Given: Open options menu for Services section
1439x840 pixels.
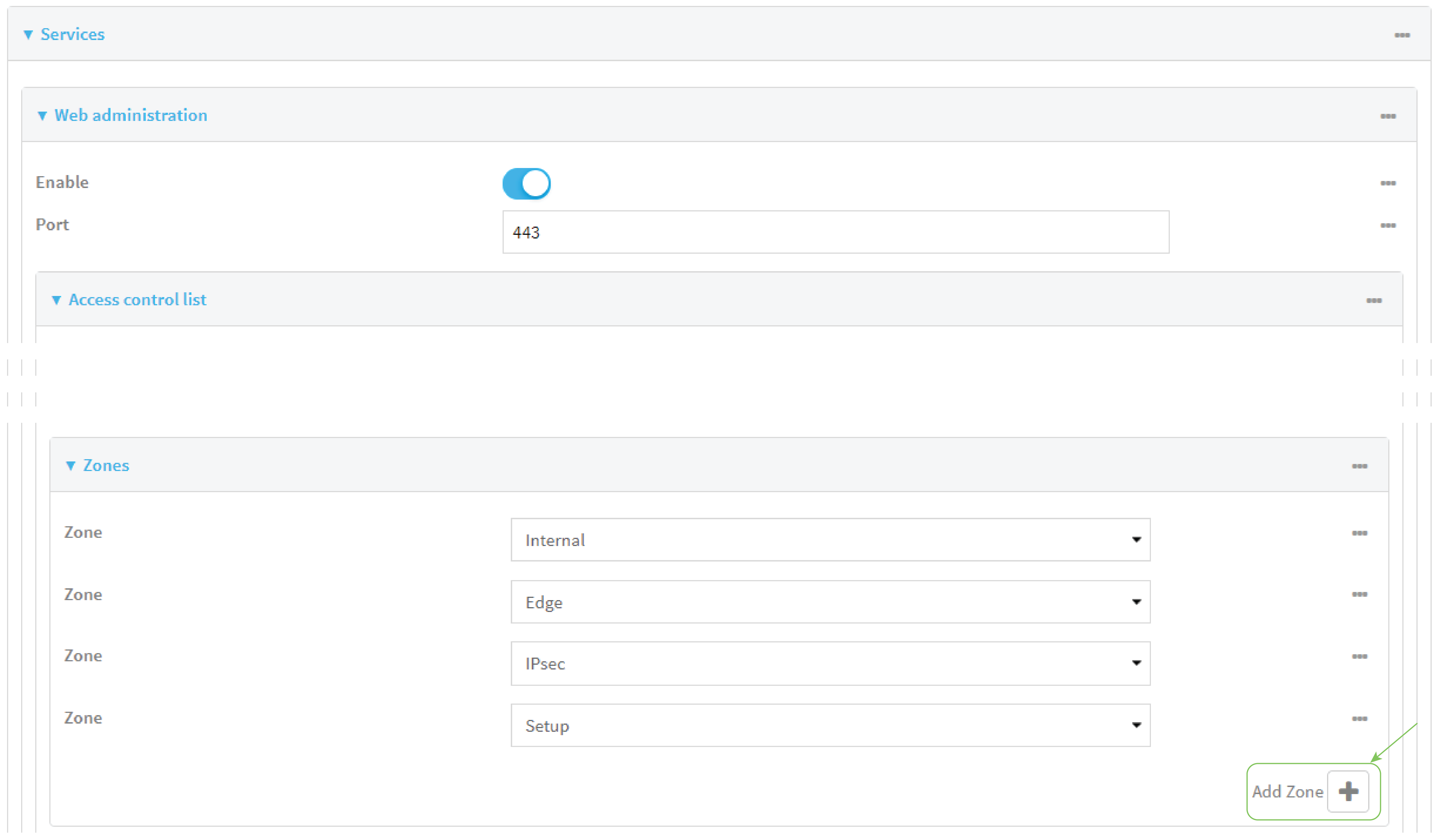Looking at the screenshot, I should point(1401,36).
